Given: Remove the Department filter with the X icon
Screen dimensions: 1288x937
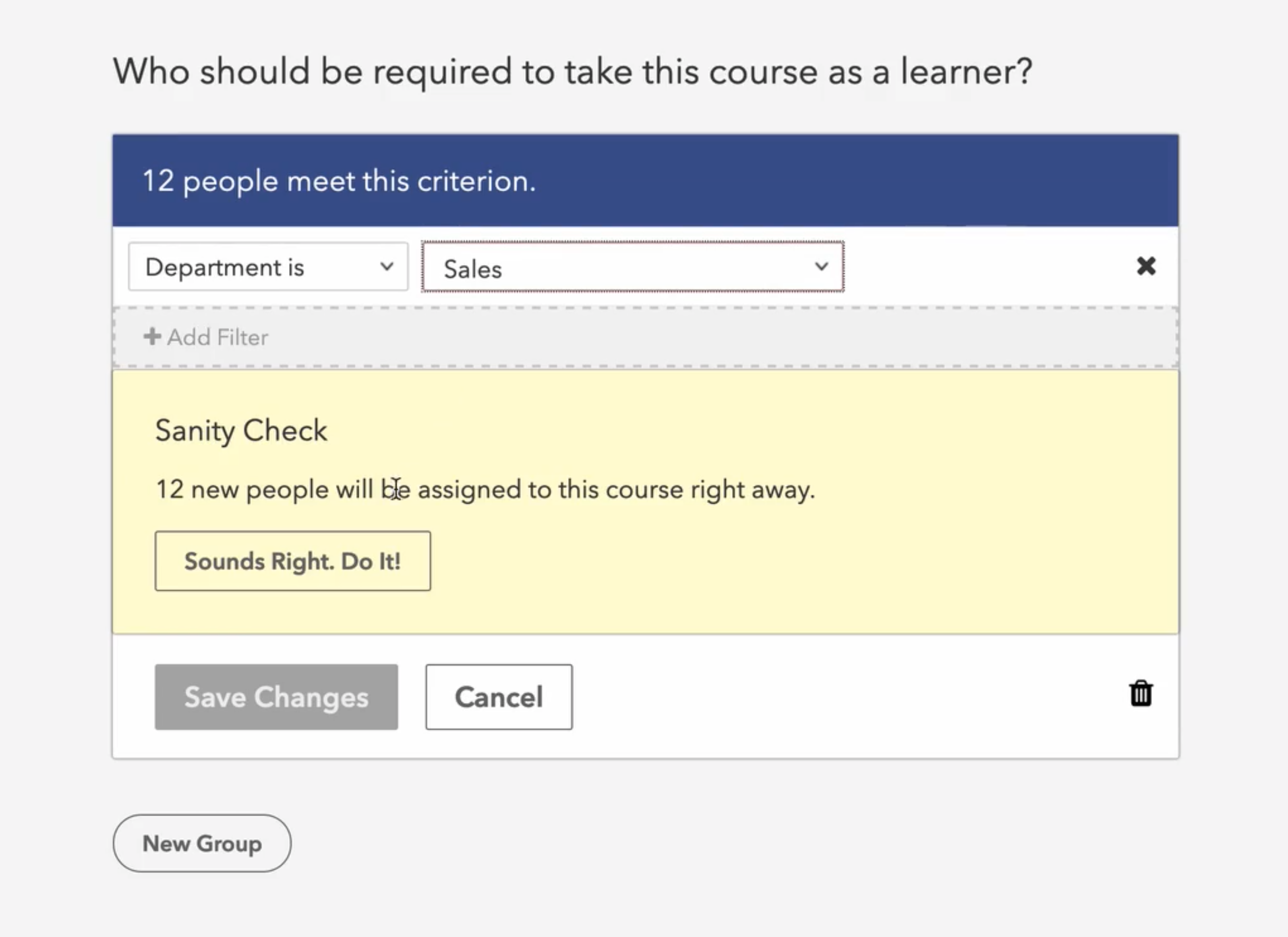Looking at the screenshot, I should (x=1146, y=266).
